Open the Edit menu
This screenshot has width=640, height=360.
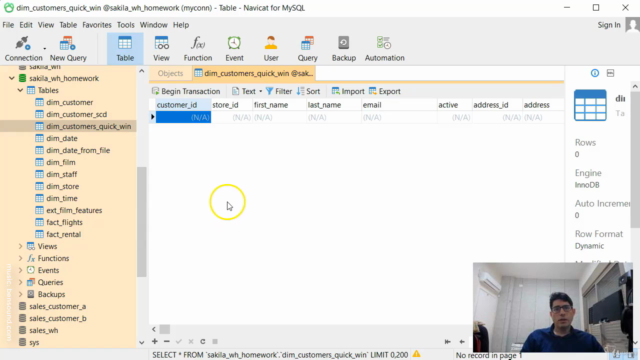(x=26, y=25)
